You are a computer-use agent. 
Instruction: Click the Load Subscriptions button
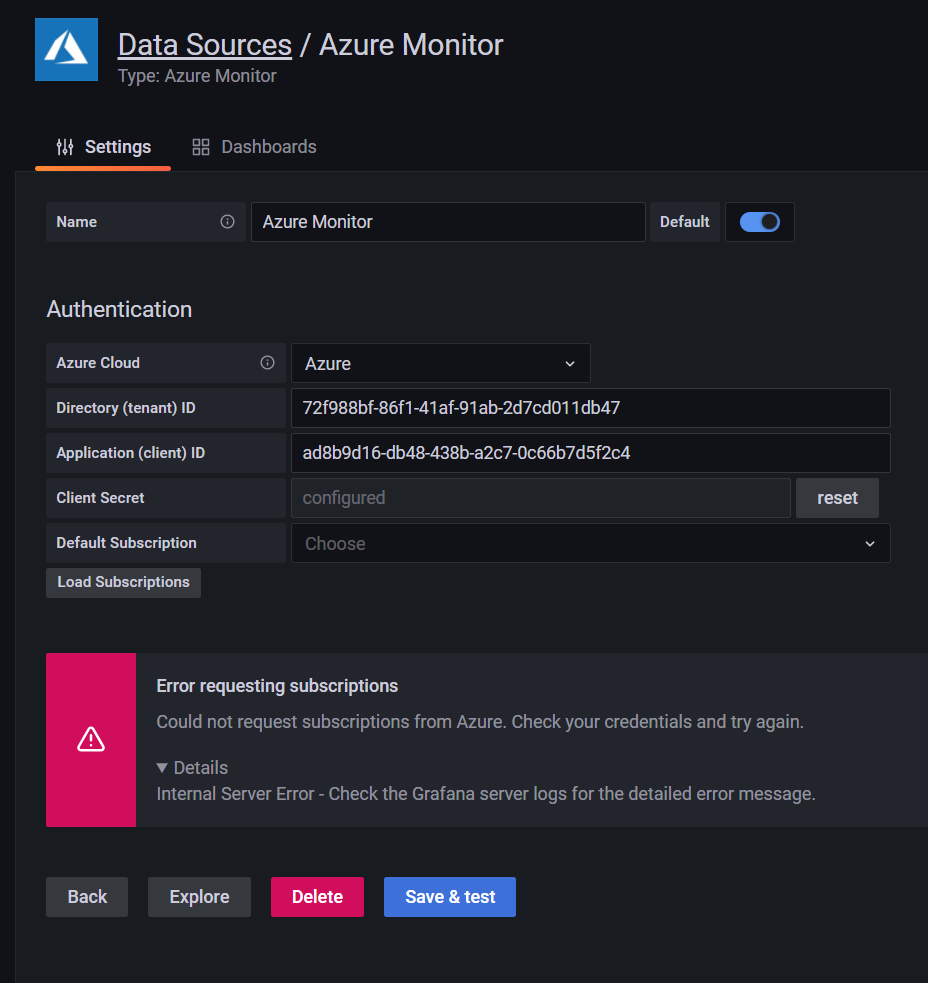[123, 582]
